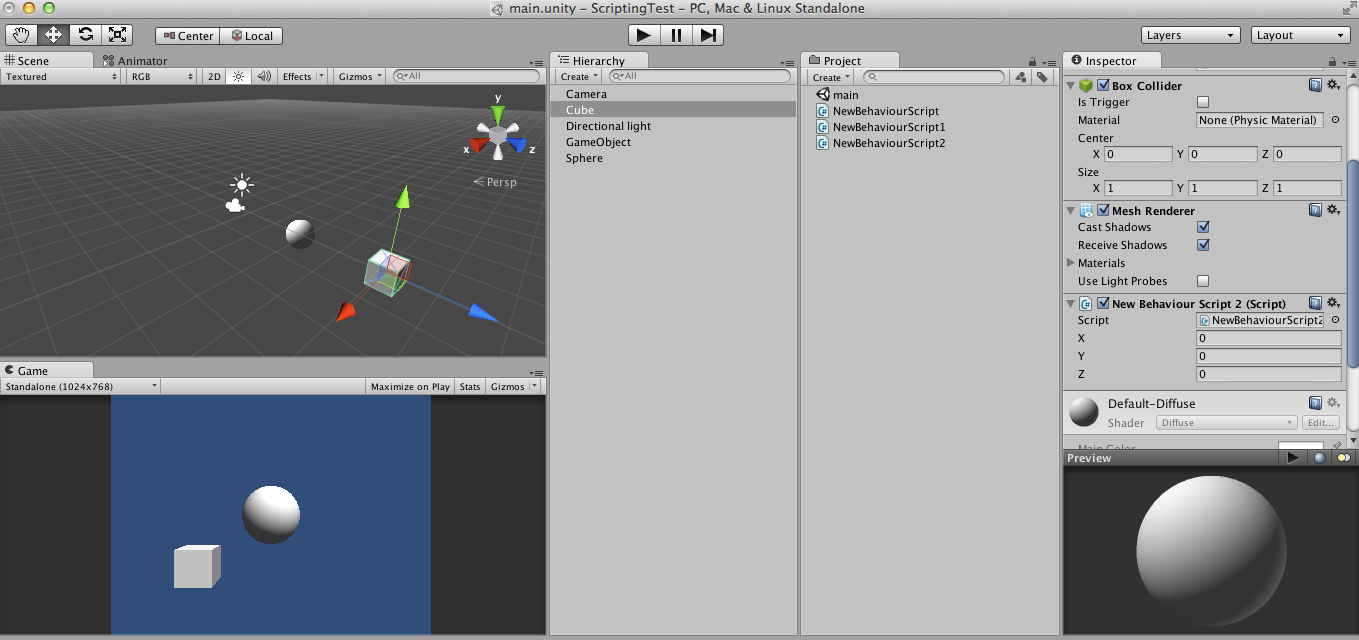
Task: Toggle pivot mode Center button
Action: (187, 35)
